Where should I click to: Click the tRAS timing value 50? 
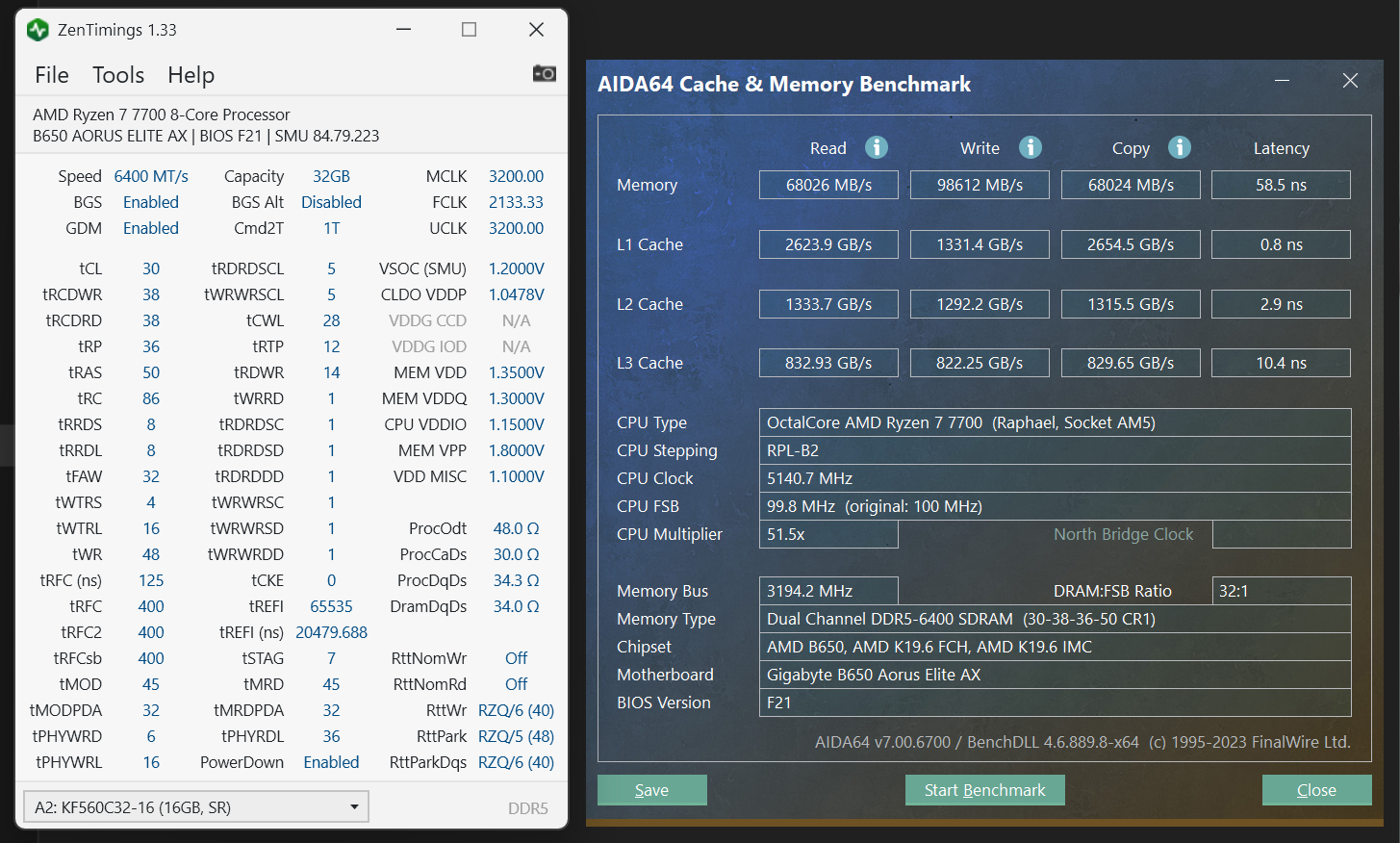coord(151,372)
